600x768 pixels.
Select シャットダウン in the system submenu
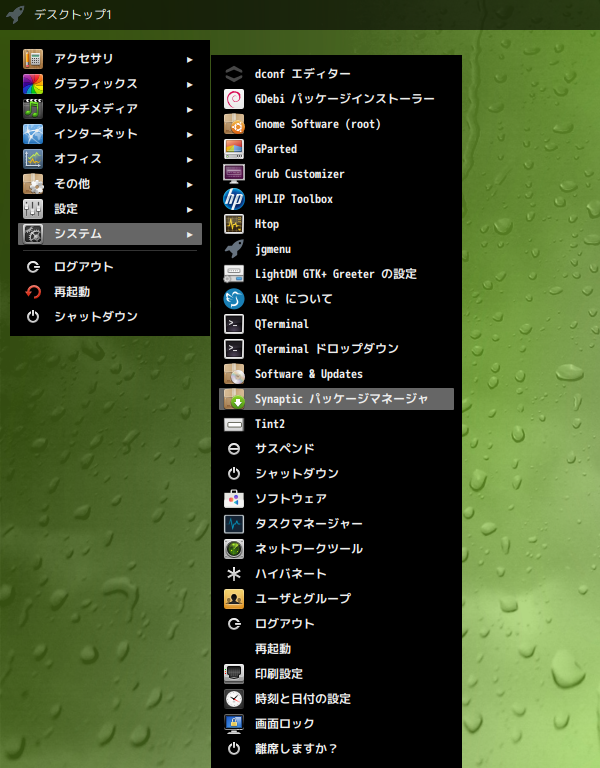pyautogui.click(x=336, y=474)
